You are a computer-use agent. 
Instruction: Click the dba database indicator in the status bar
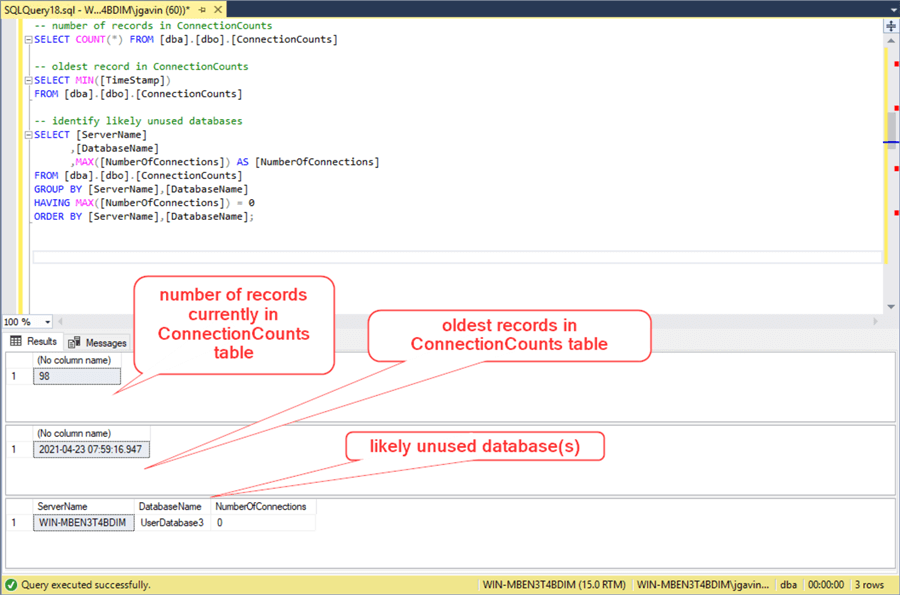point(788,583)
